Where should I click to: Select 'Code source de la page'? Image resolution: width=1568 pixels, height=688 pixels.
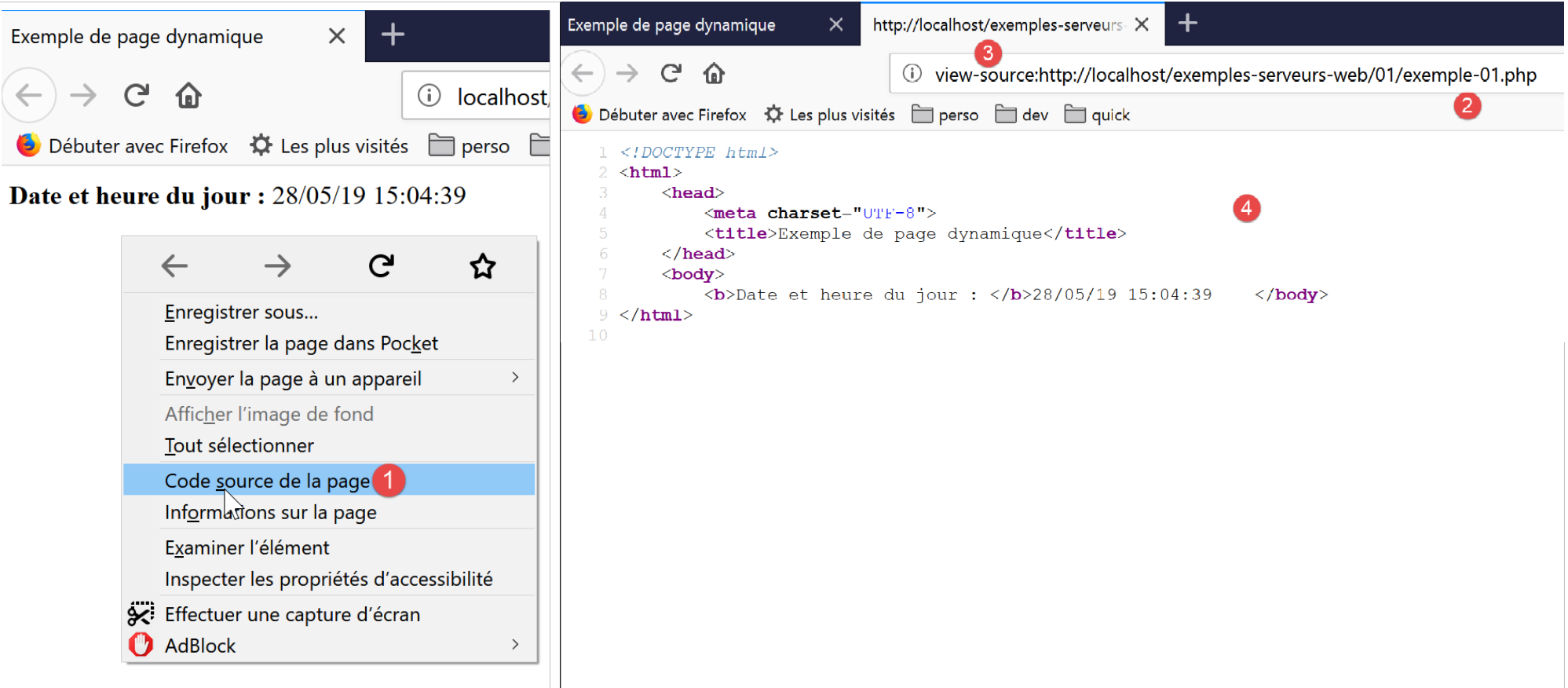[x=267, y=481]
